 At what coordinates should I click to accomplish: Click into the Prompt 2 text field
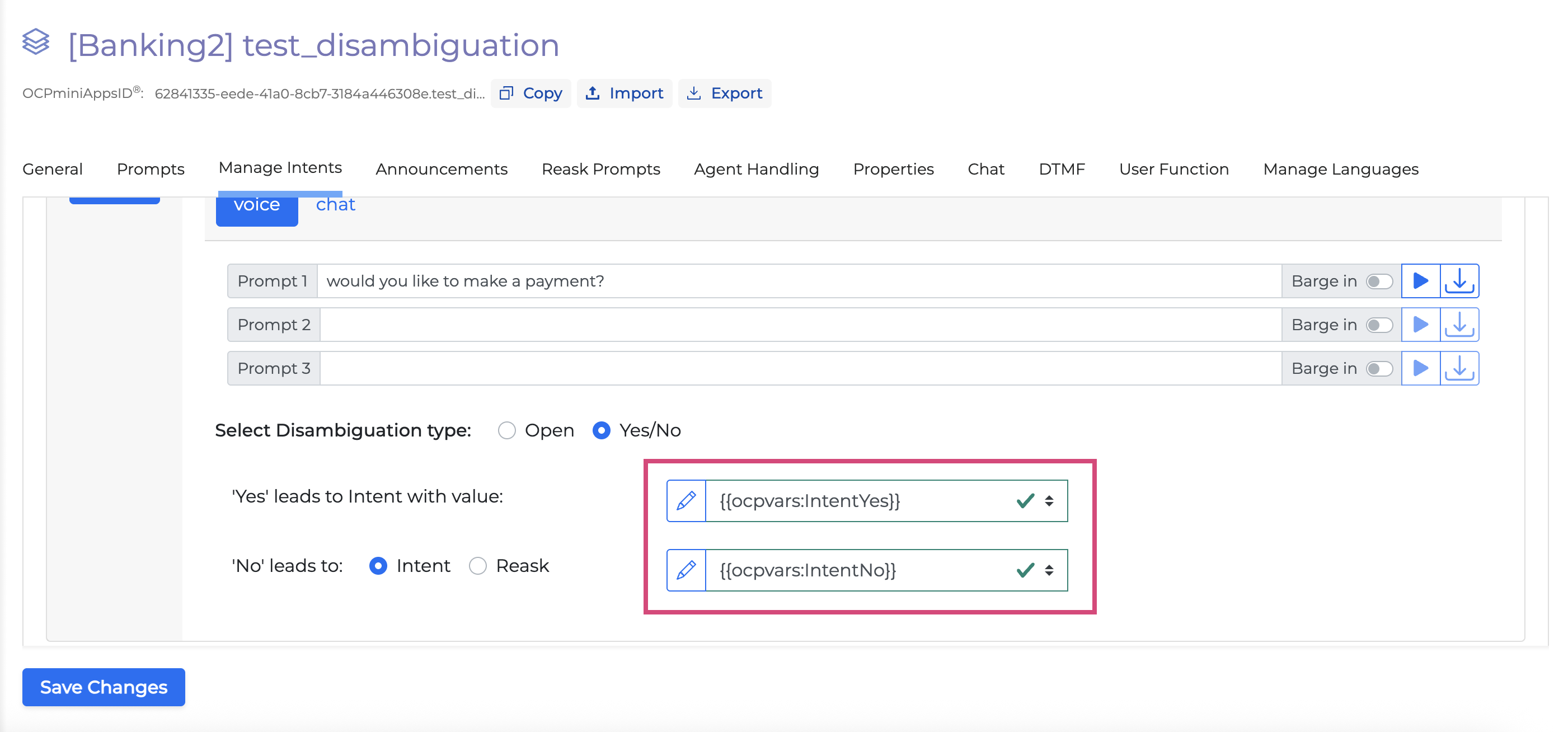[x=800, y=325]
